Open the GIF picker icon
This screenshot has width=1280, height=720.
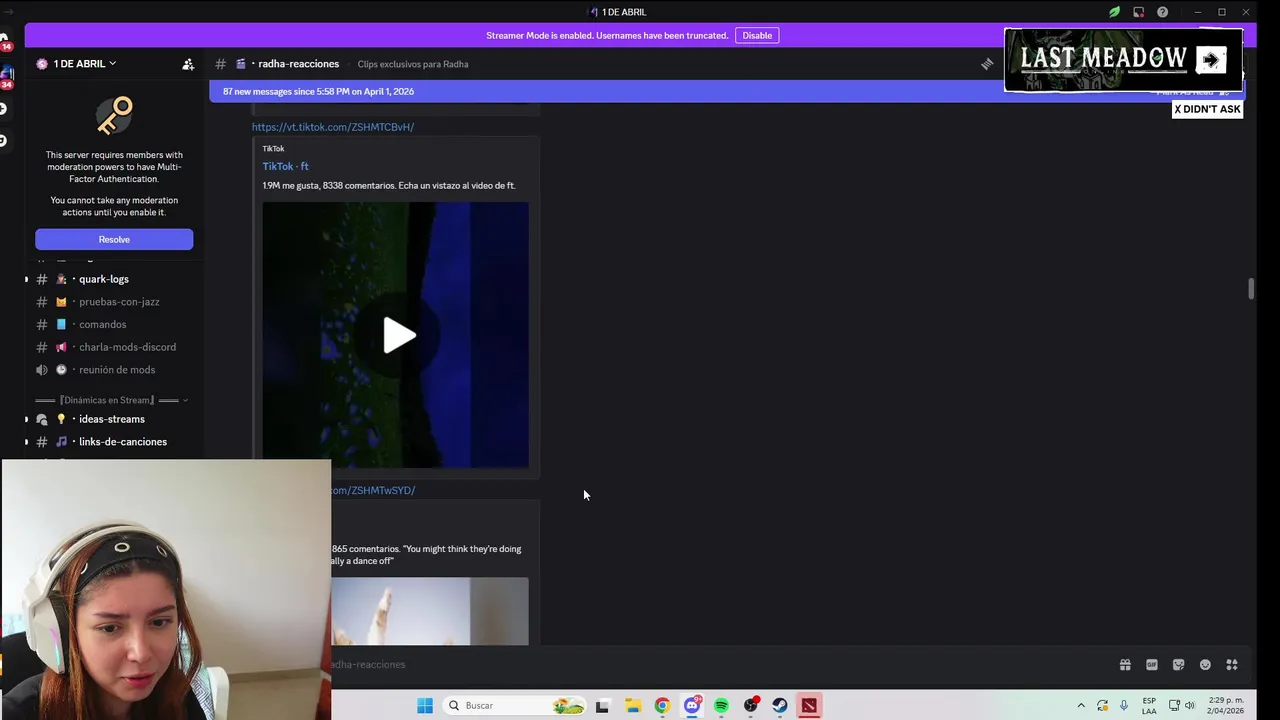1152,665
